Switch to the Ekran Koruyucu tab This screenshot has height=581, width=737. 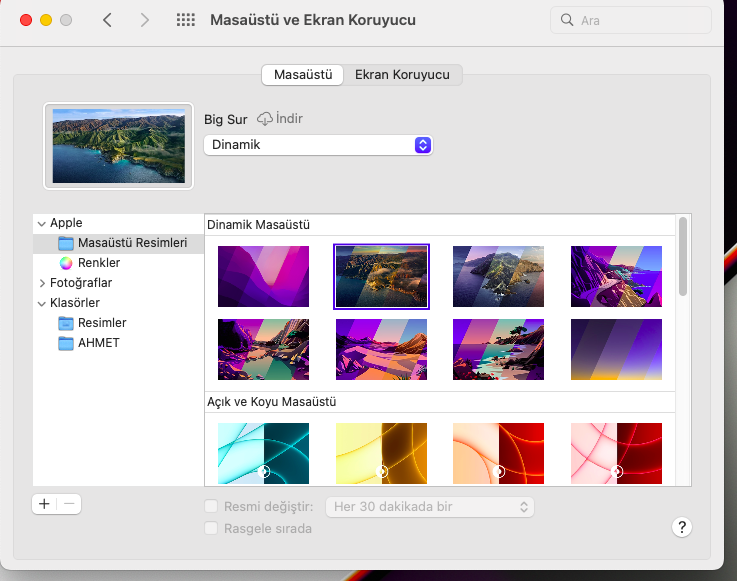402,75
